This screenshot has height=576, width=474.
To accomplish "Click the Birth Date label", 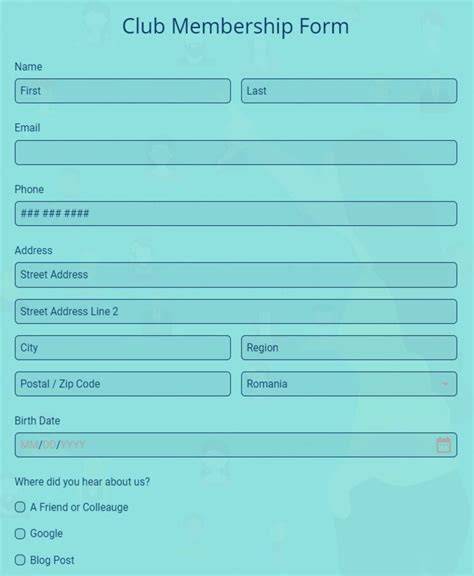I will (x=37, y=421).
